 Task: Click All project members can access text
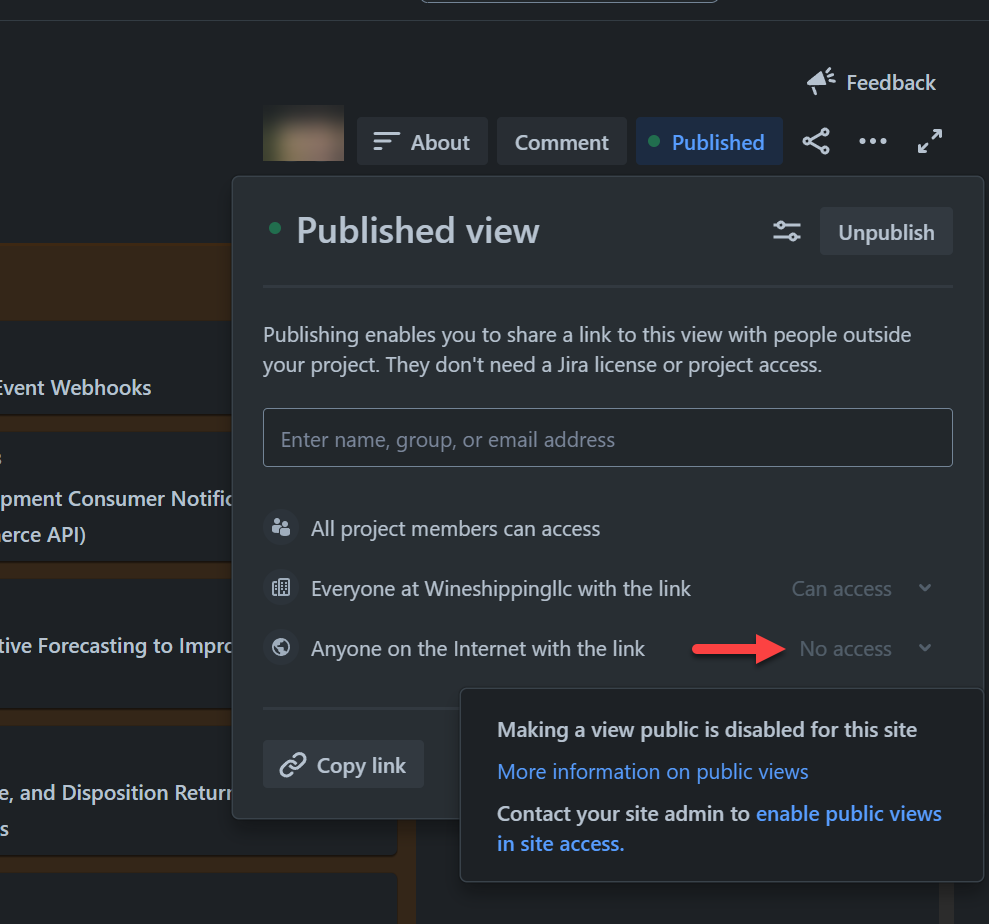pyautogui.click(x=455, y=529)
